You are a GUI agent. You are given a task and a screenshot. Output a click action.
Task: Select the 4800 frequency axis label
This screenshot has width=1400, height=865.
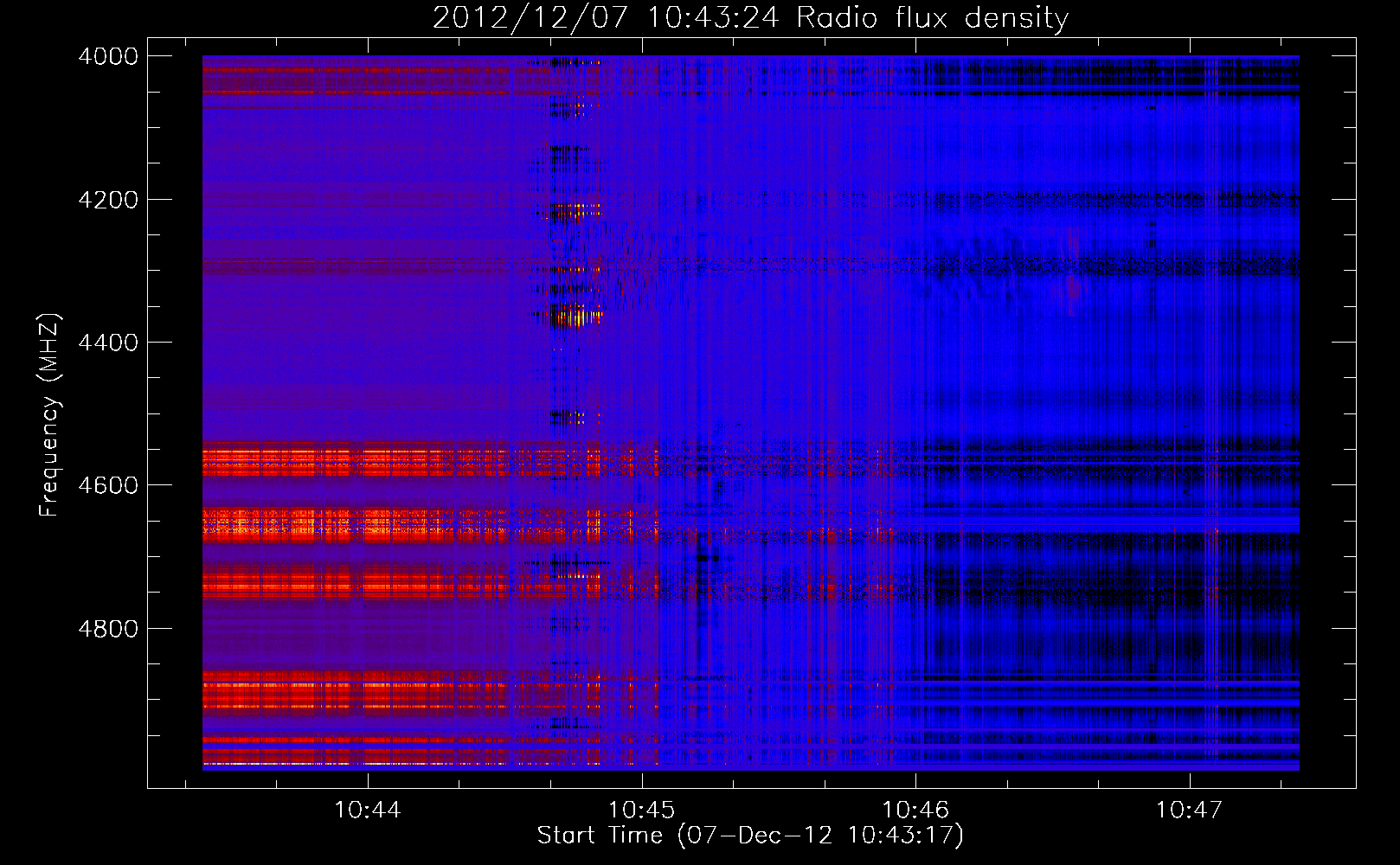tap(108, 628)
